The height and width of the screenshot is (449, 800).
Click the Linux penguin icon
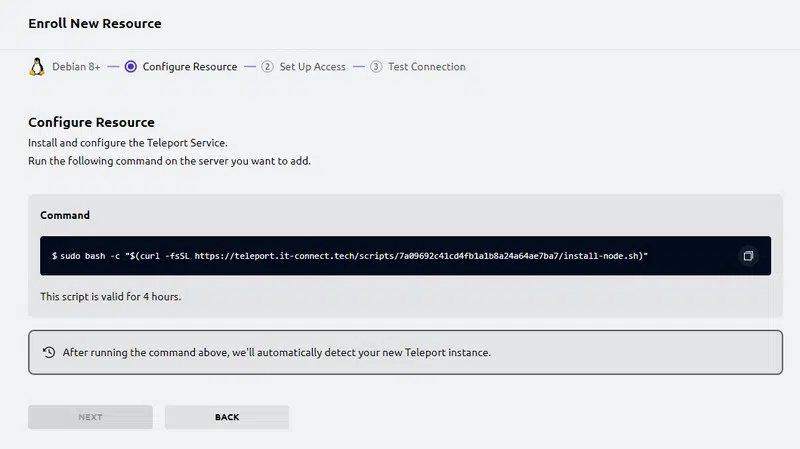click(x=37, y=67)
